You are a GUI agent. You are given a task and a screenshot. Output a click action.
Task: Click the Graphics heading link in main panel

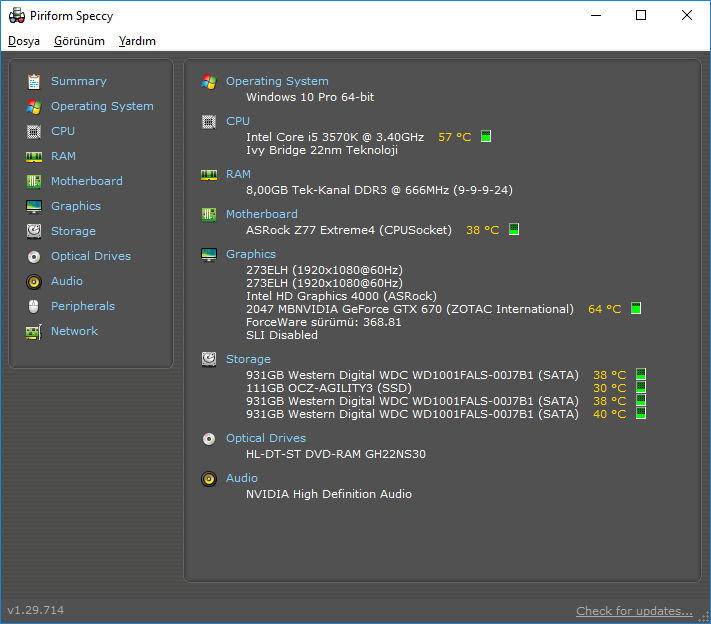tap(251, 254)
